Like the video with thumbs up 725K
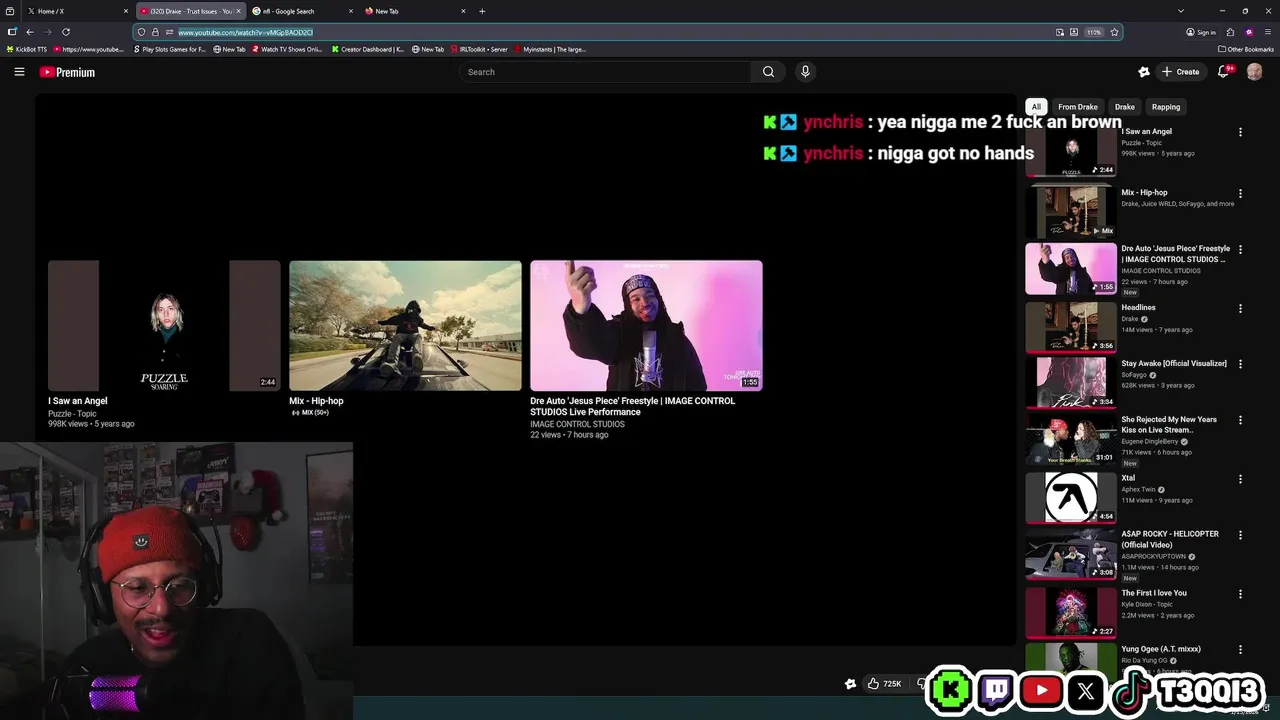Screen dimensions: 1280x720 tap(884, 684)
